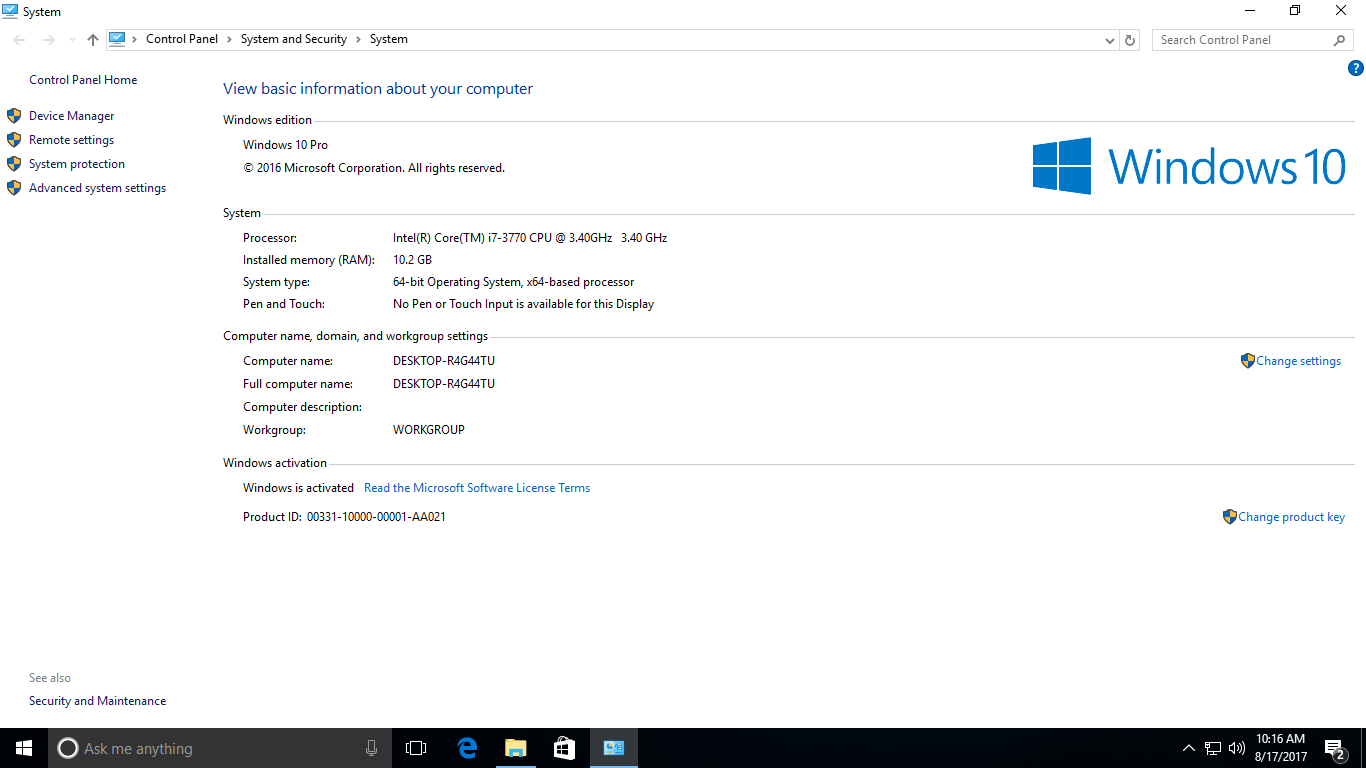Click Cortana Ask me anything search box
This screenshot has width=1366, height=768.
coord(219,748)
